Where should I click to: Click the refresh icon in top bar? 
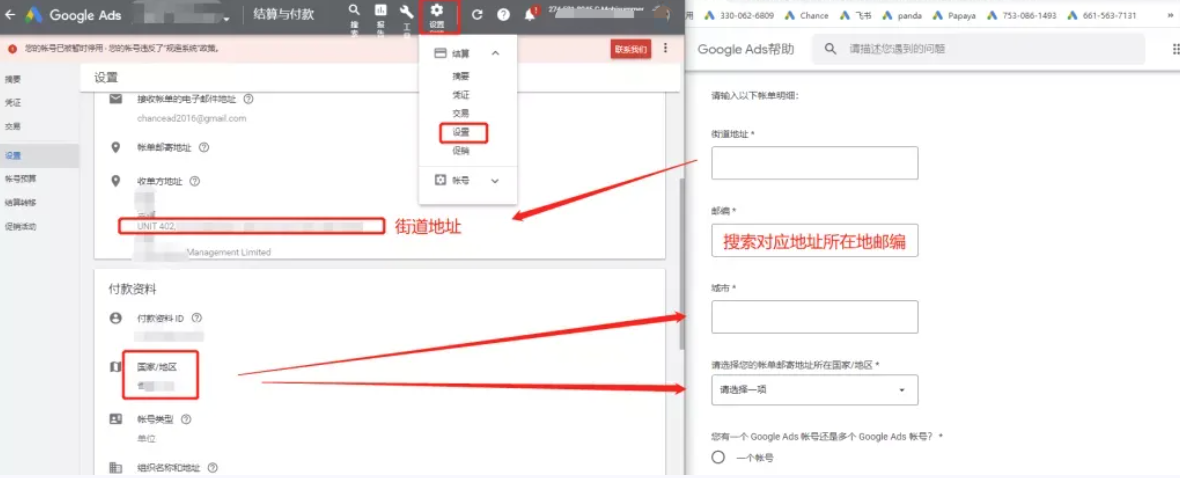coord(477,15)
